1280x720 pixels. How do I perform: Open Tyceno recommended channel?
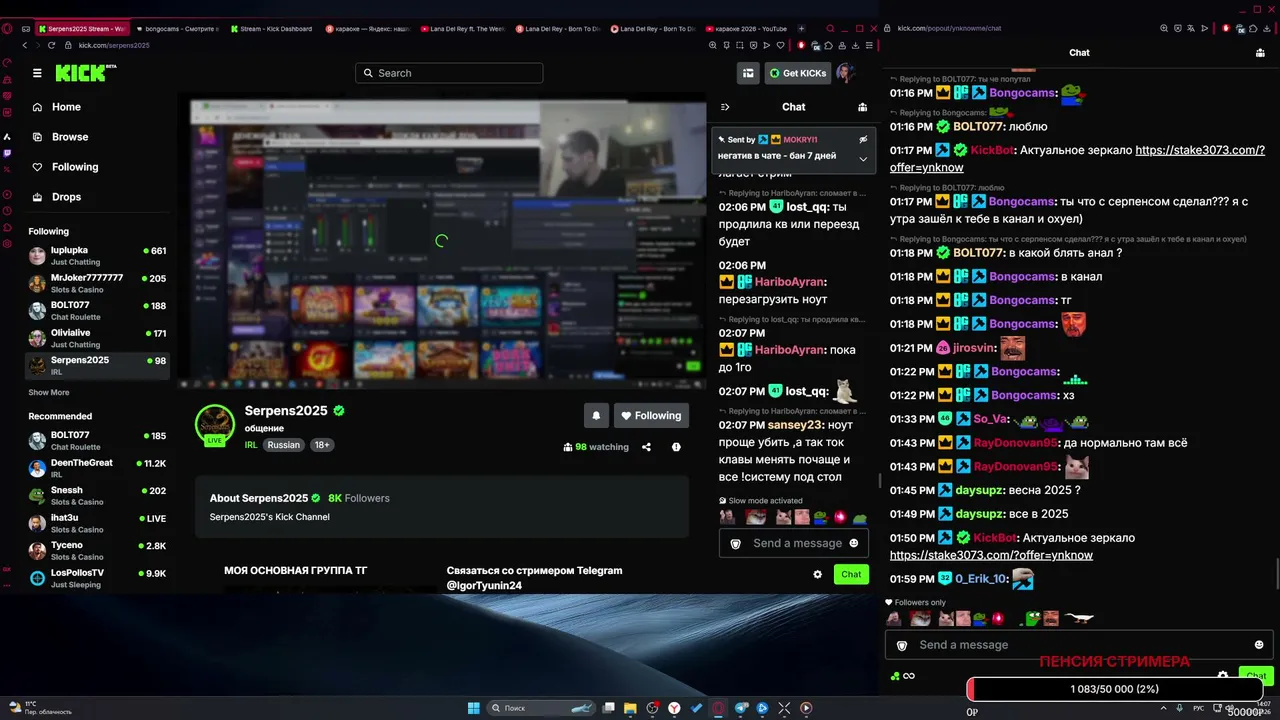point(97,550)
